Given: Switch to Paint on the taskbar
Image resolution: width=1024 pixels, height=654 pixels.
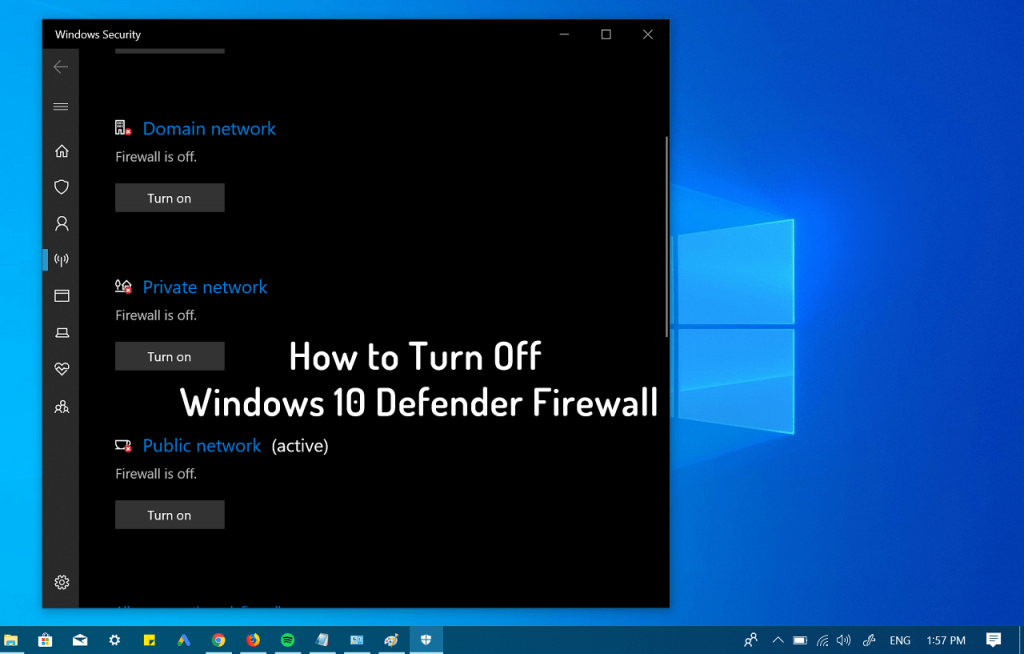Looking at the screenshot, I should [x=391, y=640].
